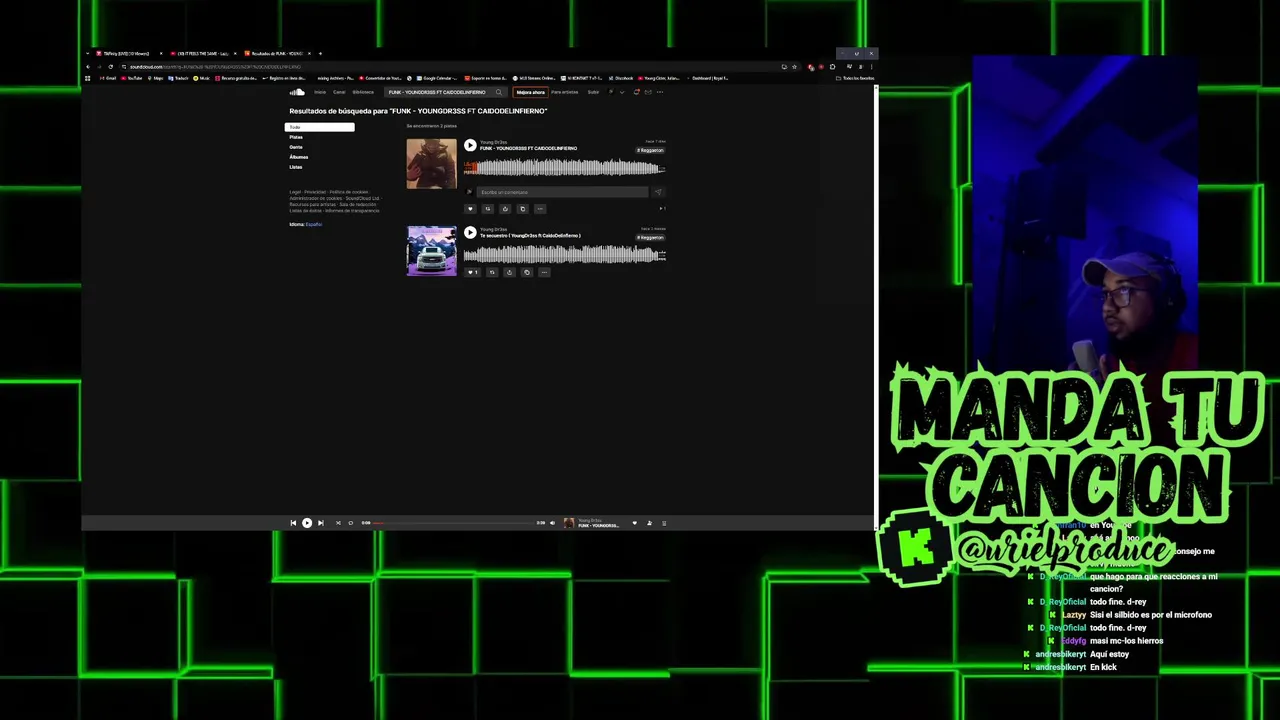The width and height of the screenshot is (1280, 720).
Task: Open the Canal nav item
Action: (x=339, y=92)
